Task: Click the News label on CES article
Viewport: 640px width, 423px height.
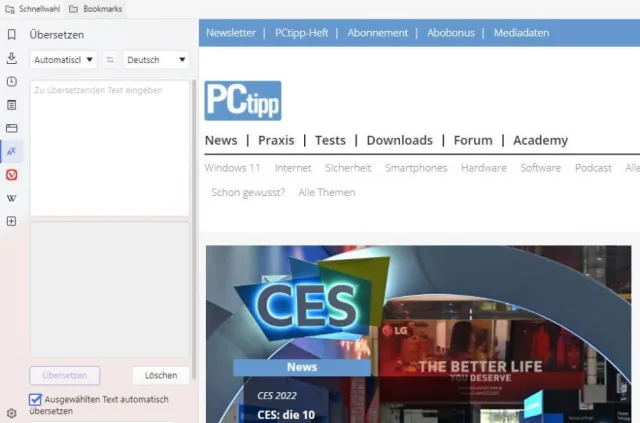Action: (x=302, y=367)
